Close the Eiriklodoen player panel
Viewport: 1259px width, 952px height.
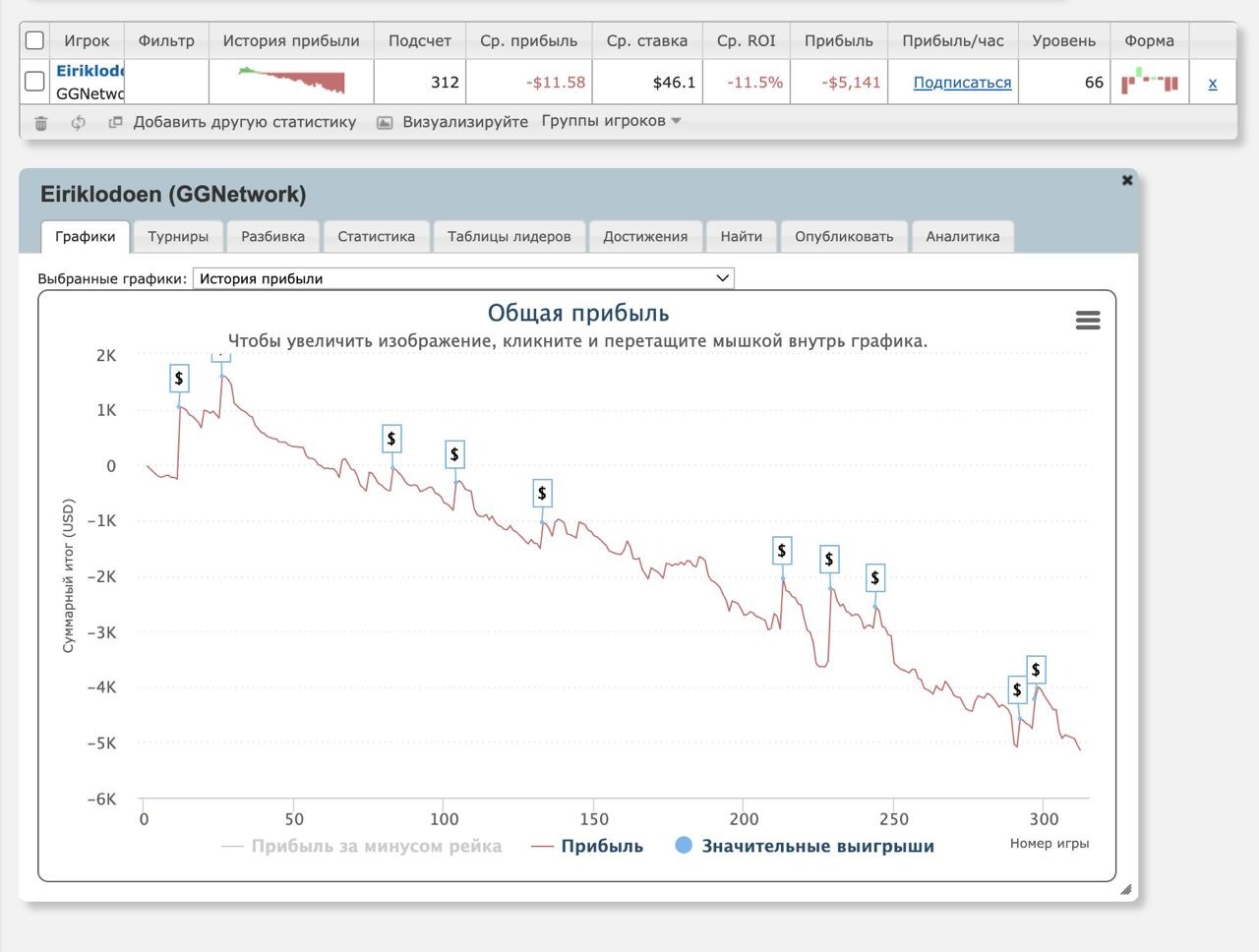(1127, 180)
